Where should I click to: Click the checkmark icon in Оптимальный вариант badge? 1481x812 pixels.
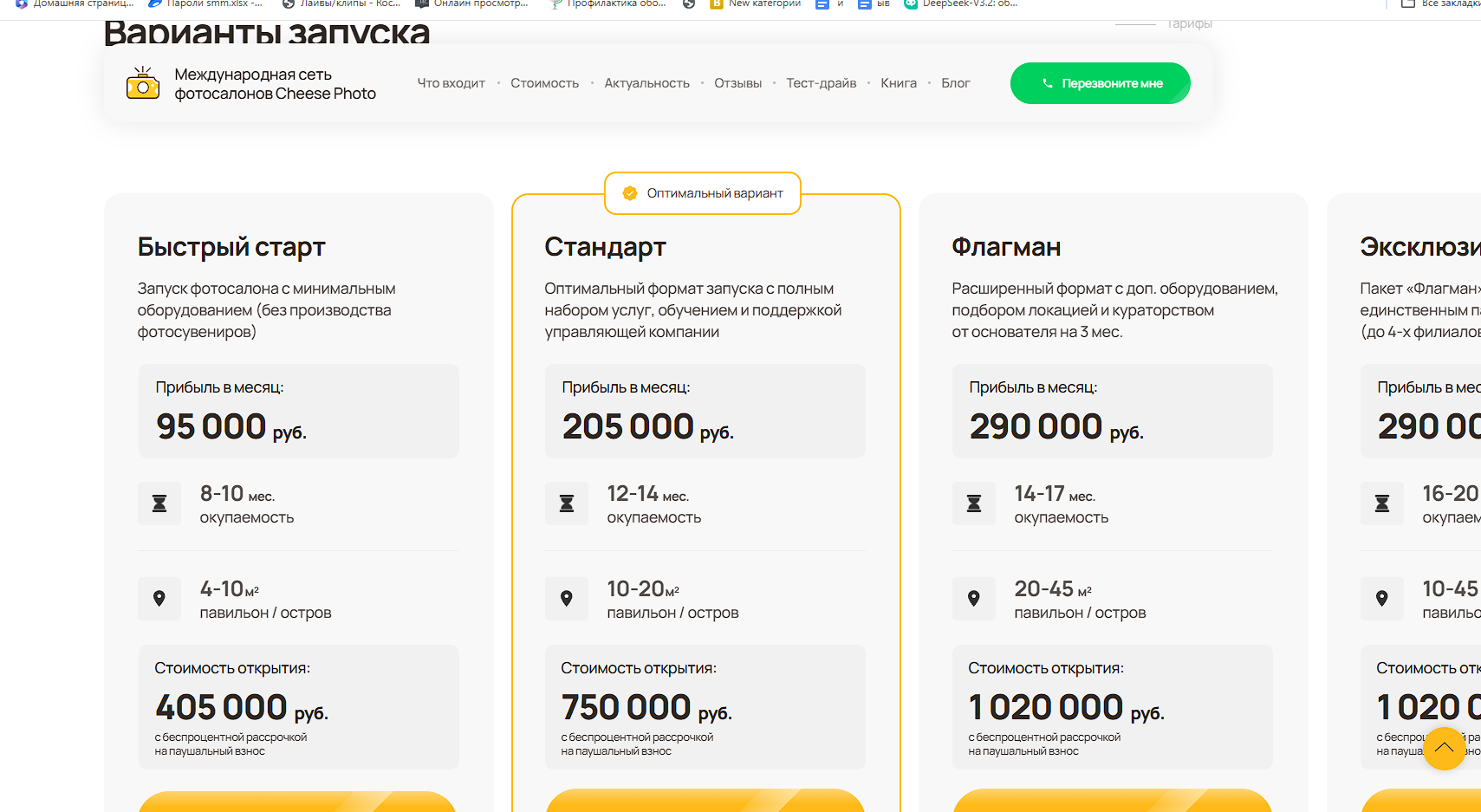(x=630, y=193)
